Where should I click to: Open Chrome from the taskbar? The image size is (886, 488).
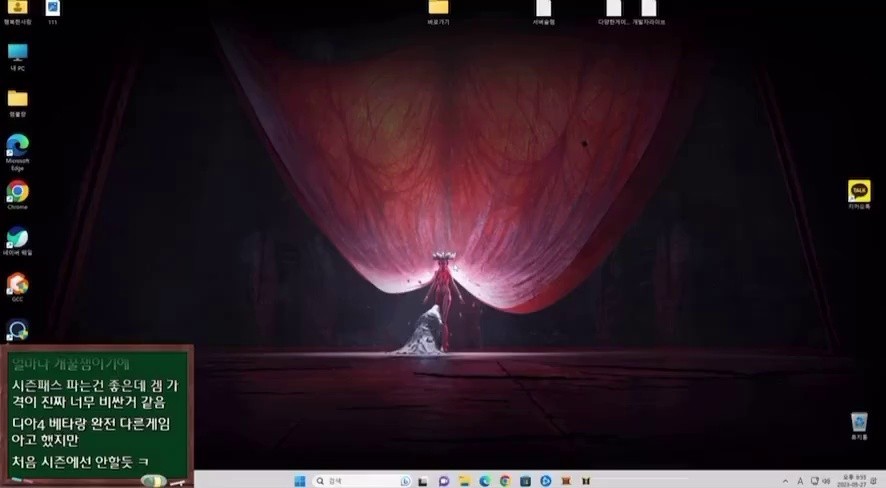(505, 481)
